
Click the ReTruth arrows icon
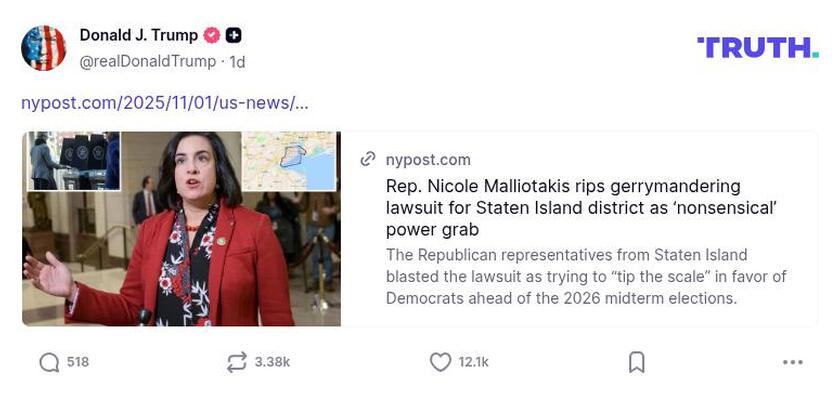tap(236, 362)
